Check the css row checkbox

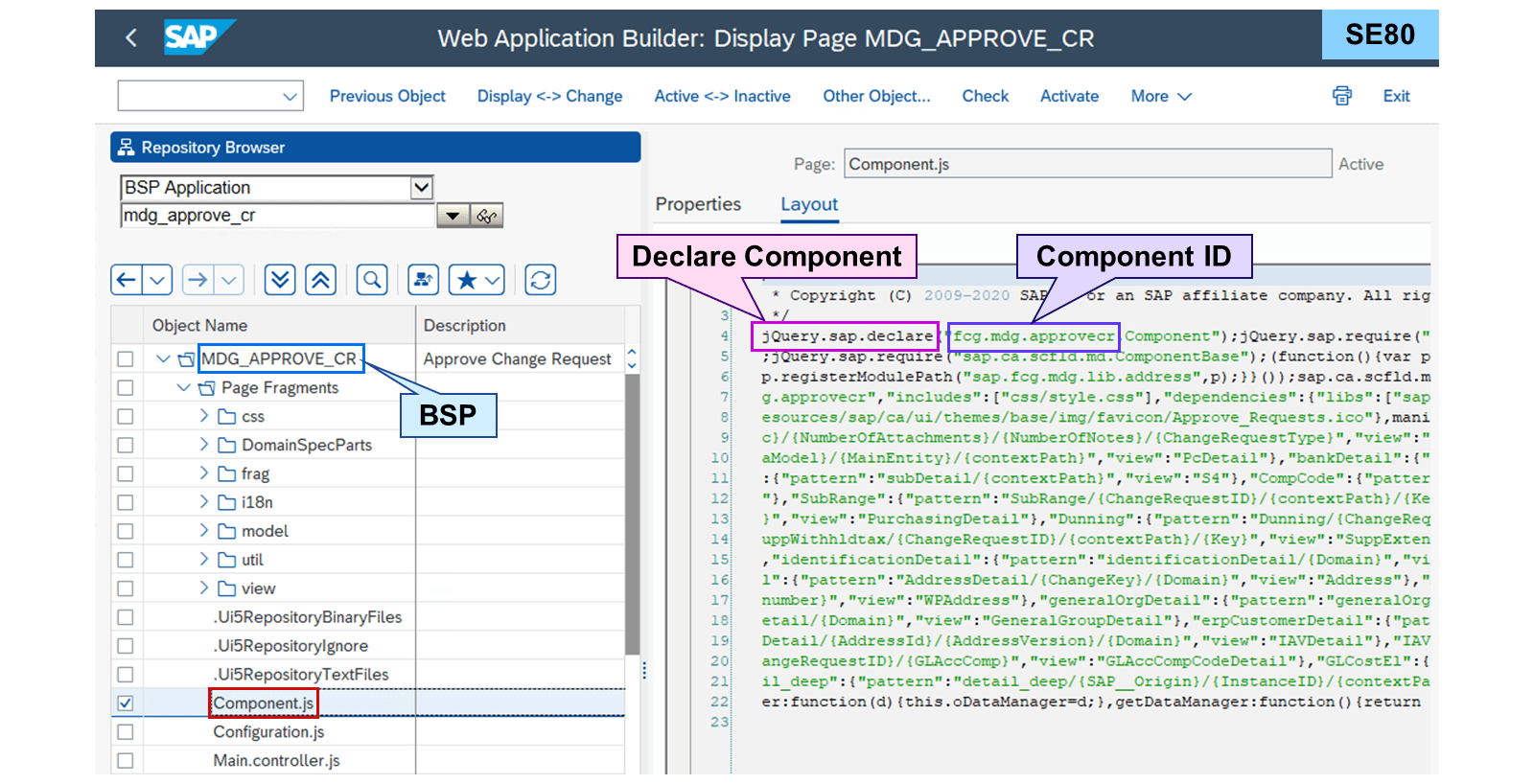pyautogui.click(x=125, y=417)
